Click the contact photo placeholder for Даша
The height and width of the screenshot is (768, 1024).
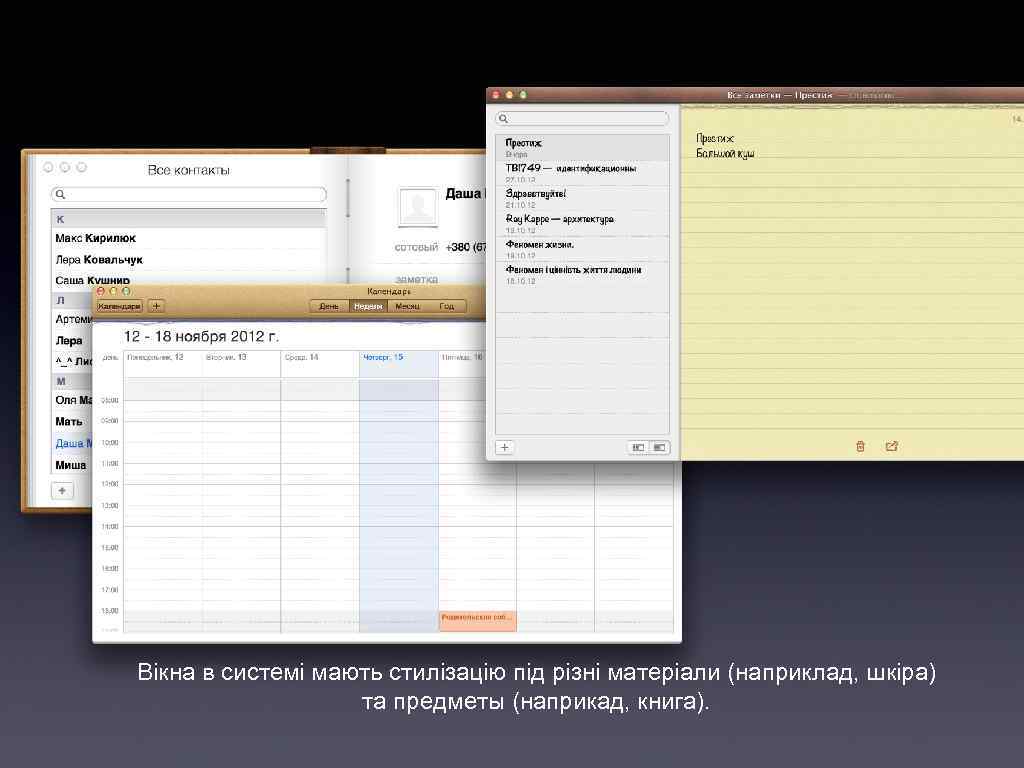click(417, 207)
